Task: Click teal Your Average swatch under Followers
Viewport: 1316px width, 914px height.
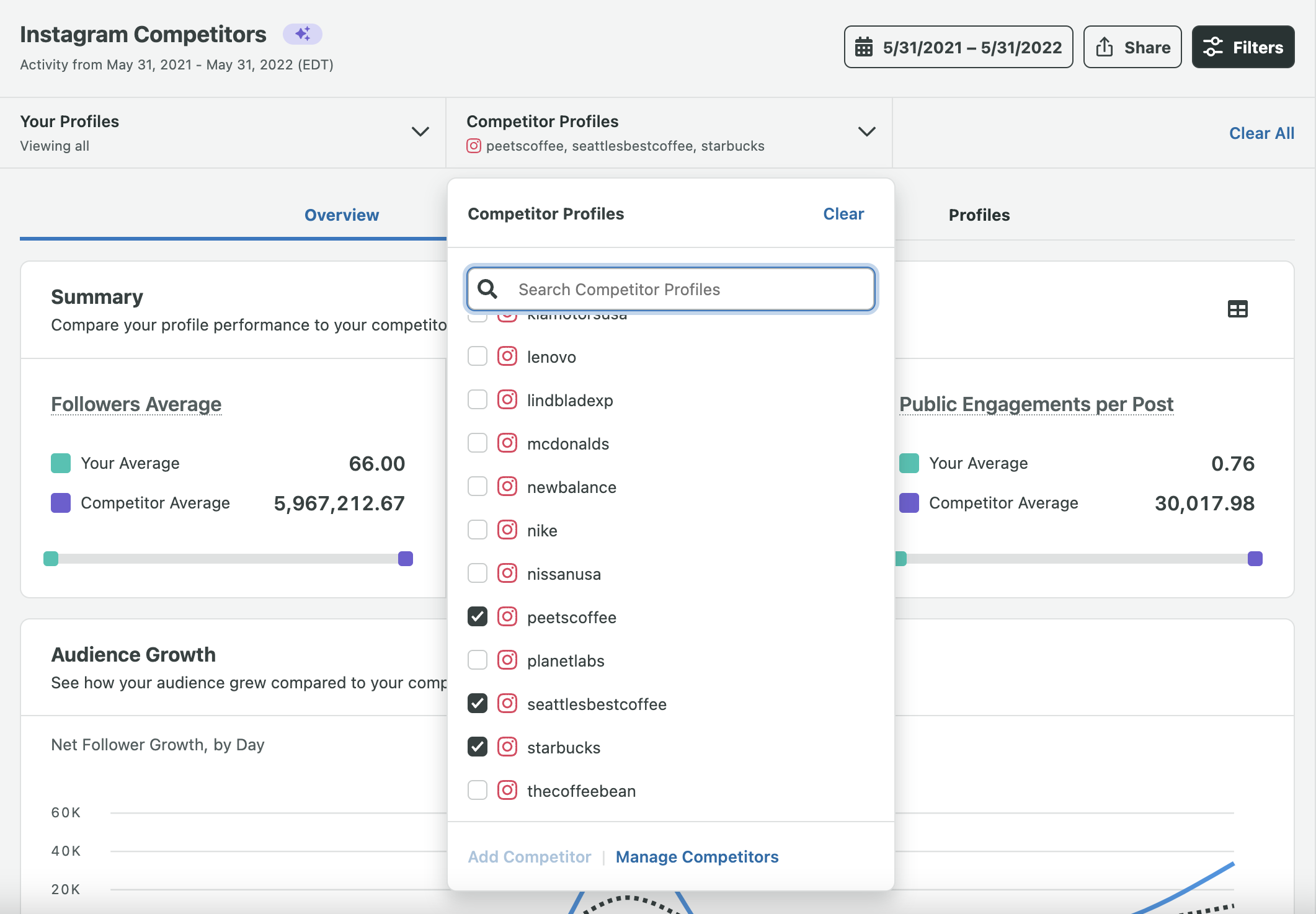Action: (x=61, y=463)
